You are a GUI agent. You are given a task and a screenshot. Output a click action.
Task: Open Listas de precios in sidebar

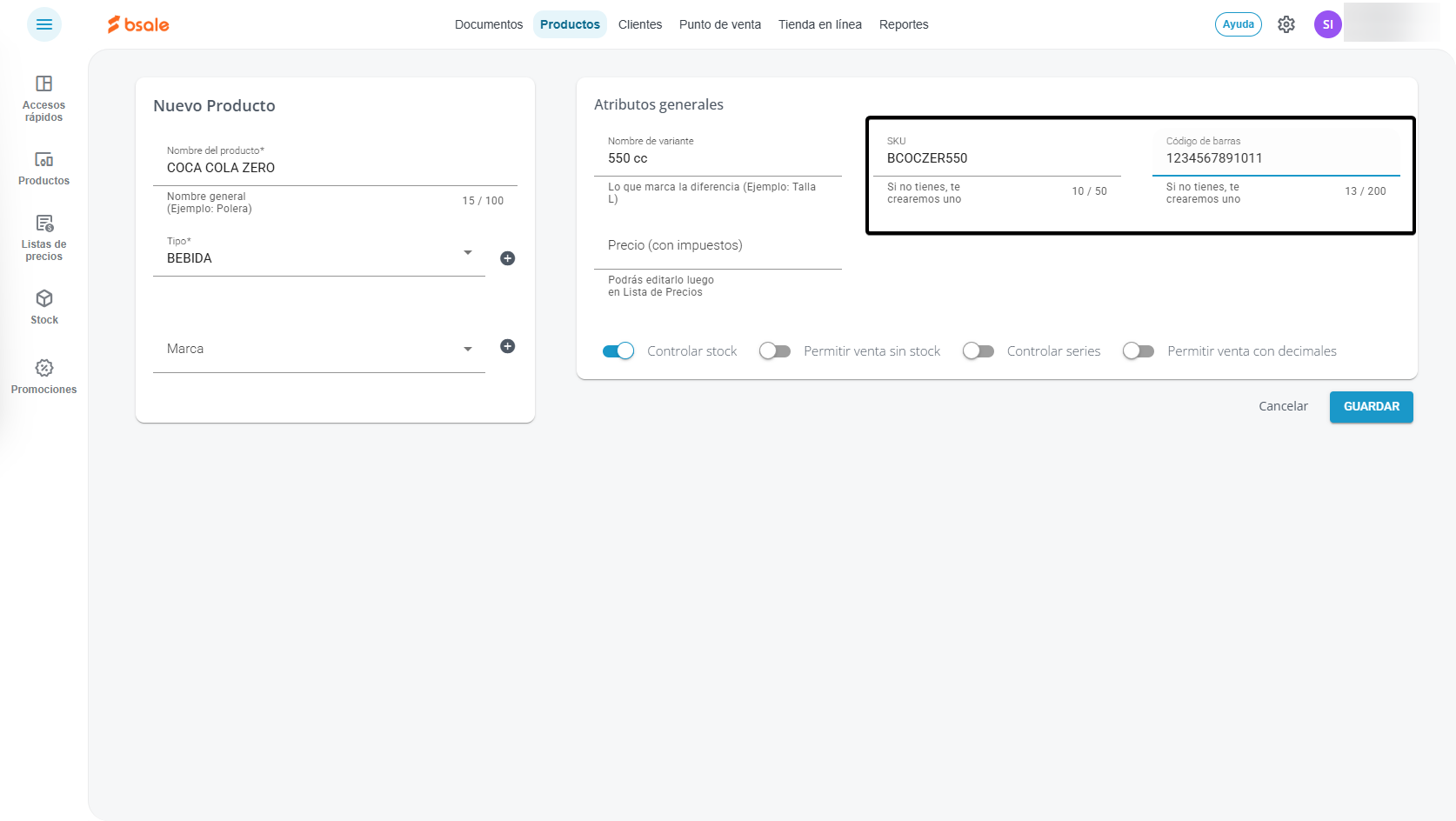point(43,237)
